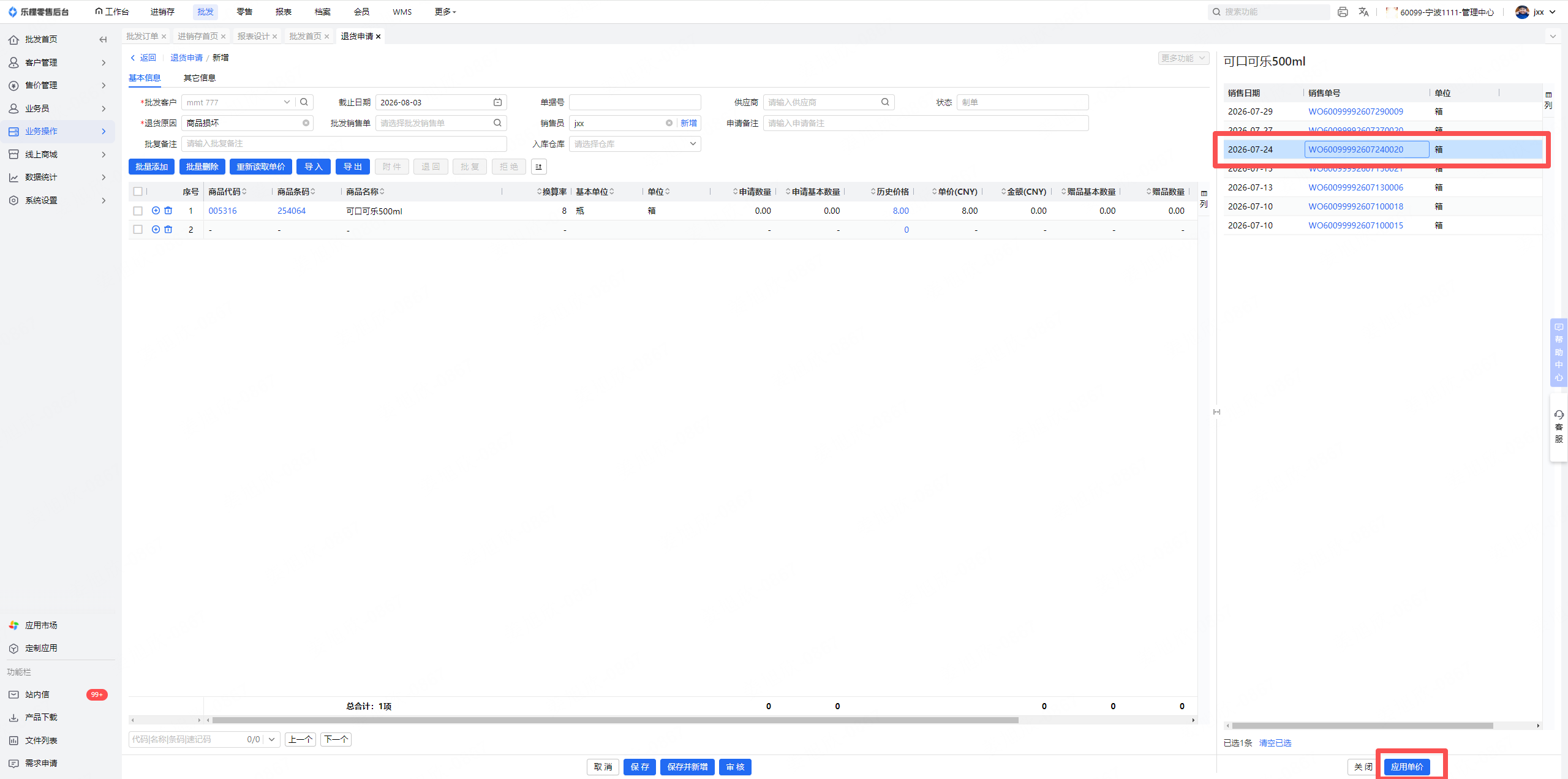Click the 保存并新增 button
The image size is (1568, 779).
(687, 767)
